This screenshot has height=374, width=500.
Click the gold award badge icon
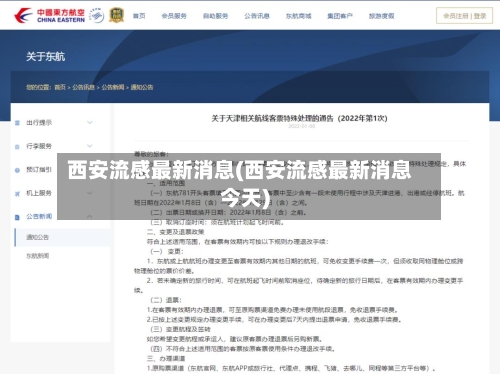coord(117,15)
